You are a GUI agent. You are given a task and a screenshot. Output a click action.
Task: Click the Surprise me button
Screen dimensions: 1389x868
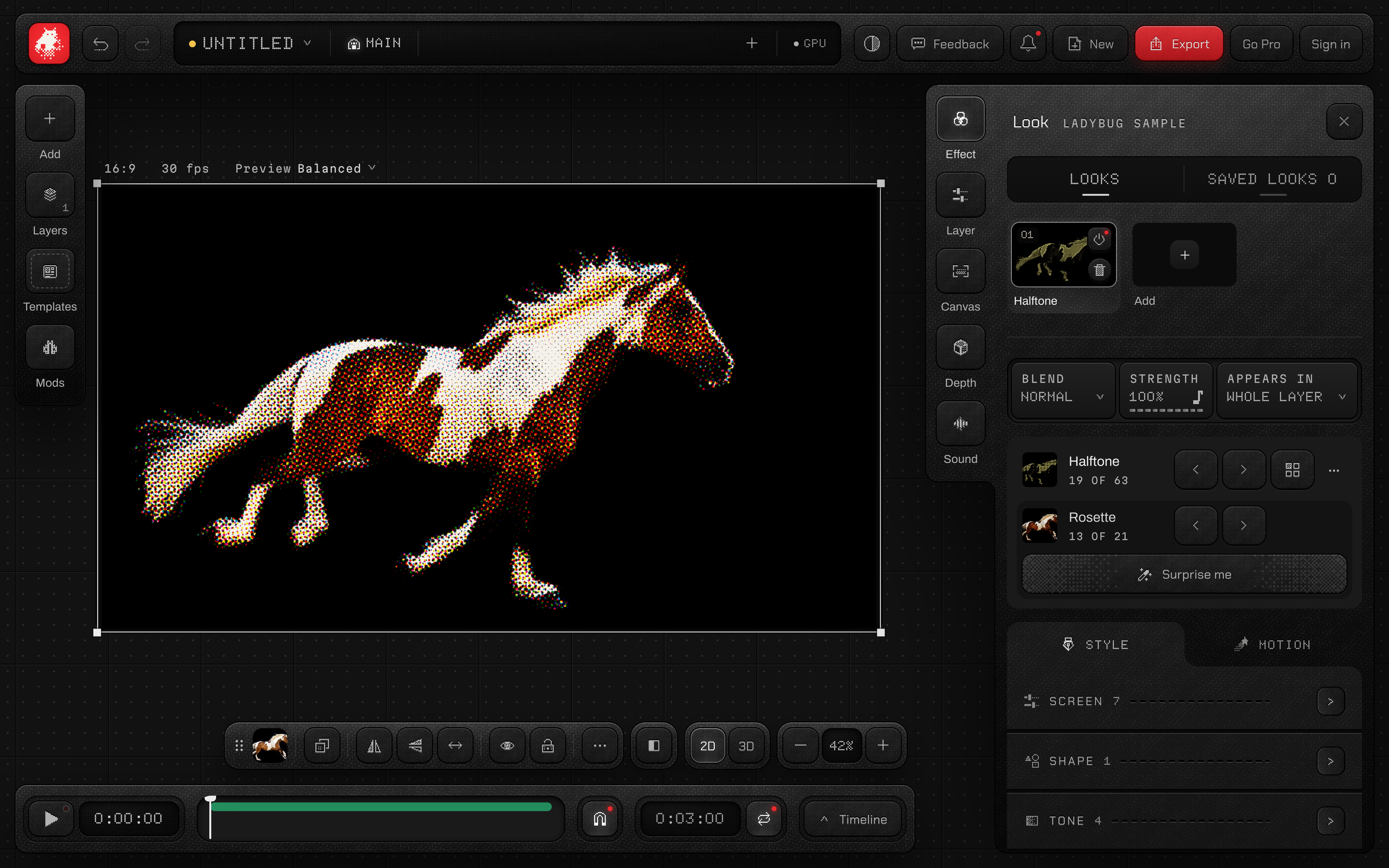pos(1184,575)
